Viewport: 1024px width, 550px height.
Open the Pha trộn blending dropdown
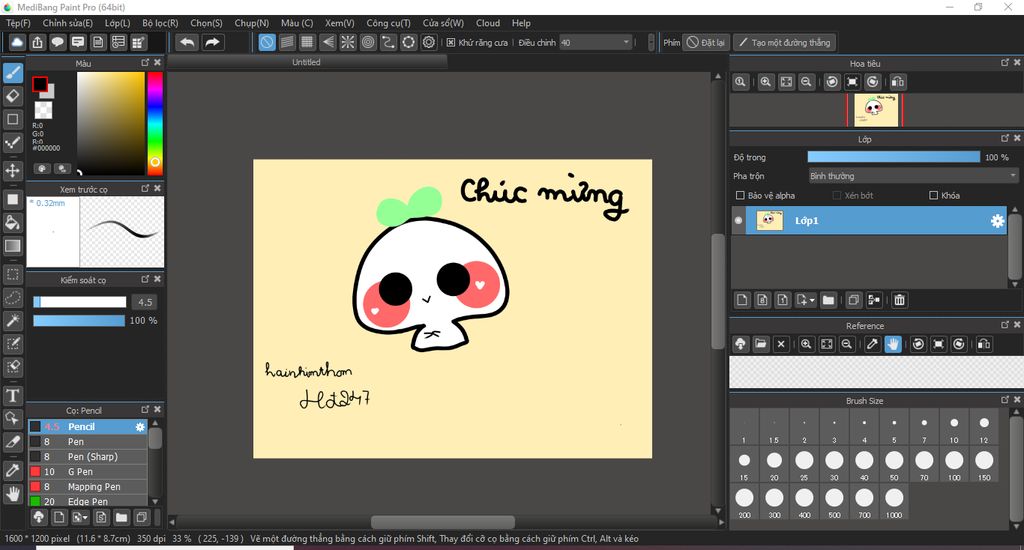tap(913, 176)
